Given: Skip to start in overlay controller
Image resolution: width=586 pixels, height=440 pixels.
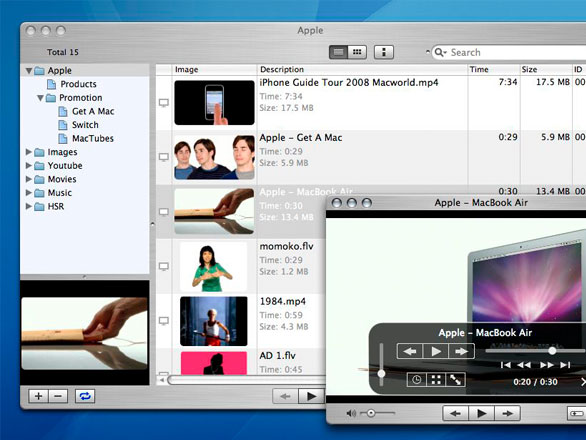Looking at the screenshot, I should tap(505, 365).
